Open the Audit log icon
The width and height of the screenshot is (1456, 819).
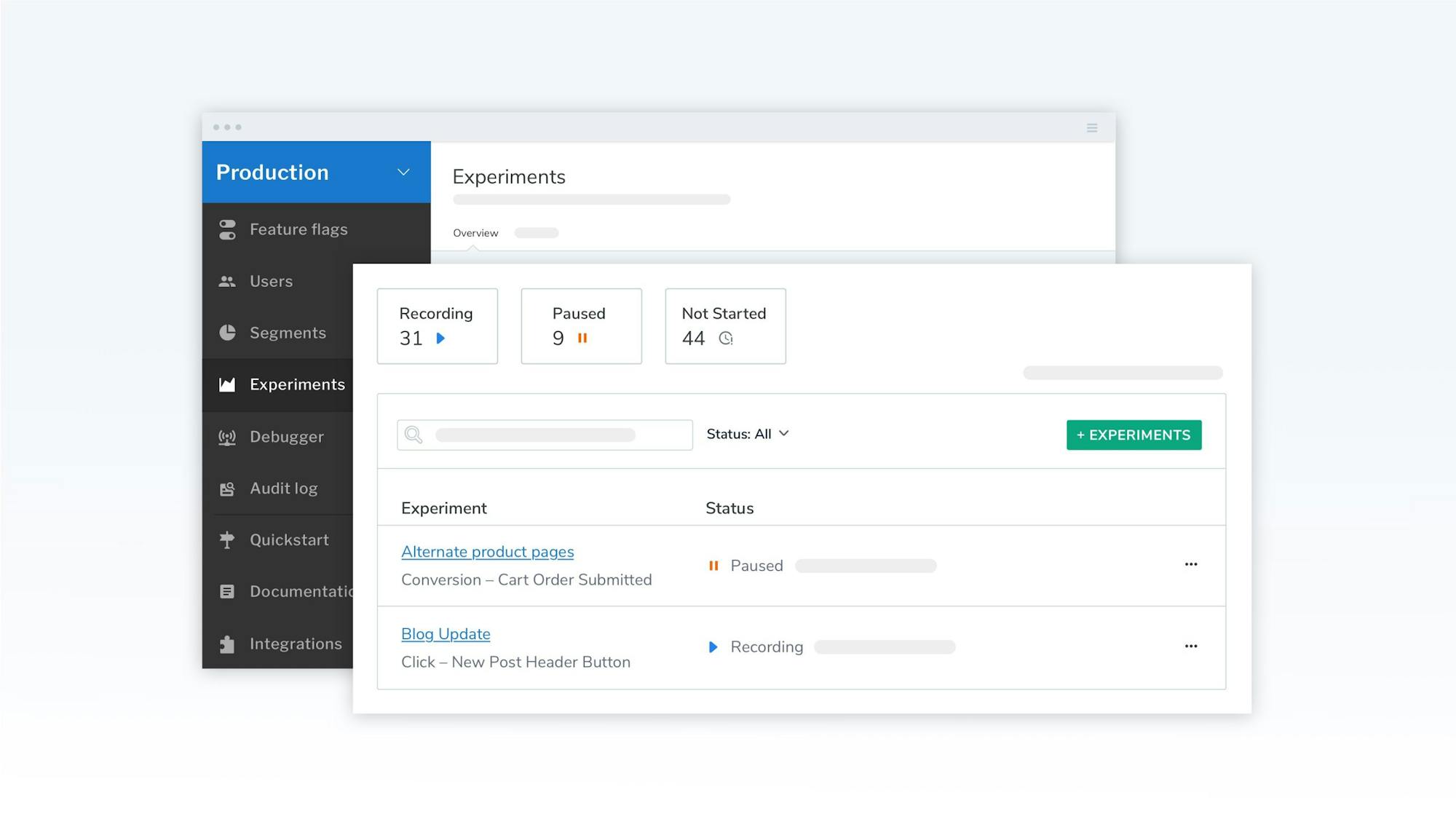226,488
